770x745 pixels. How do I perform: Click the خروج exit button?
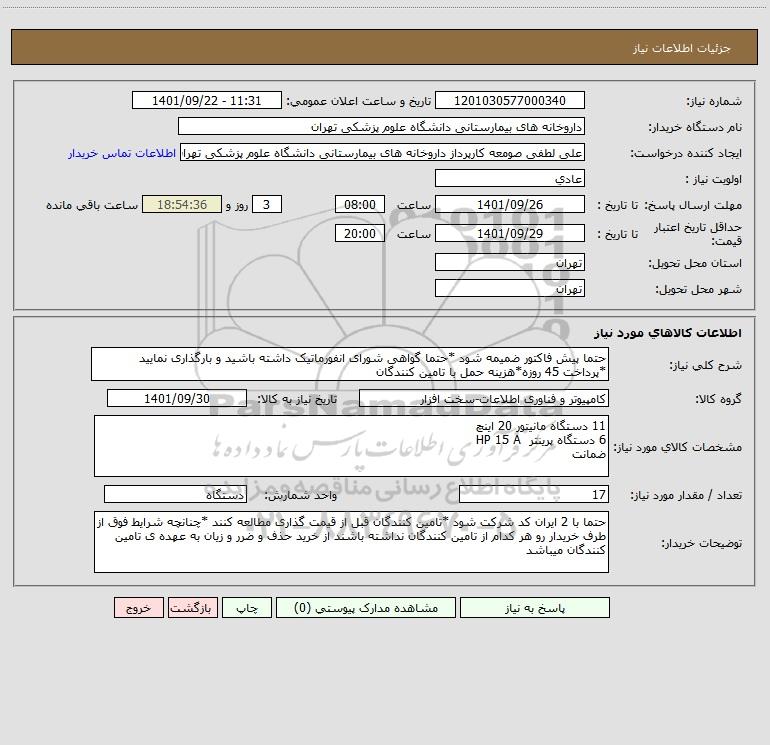click(138, 607)
